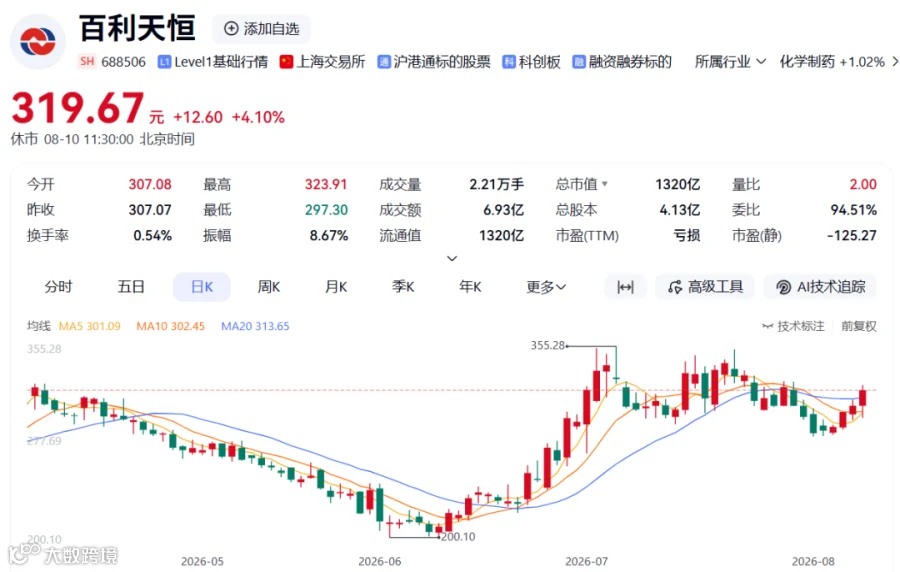
Task: Click the 最高 323.91 value
Action: 326,184
